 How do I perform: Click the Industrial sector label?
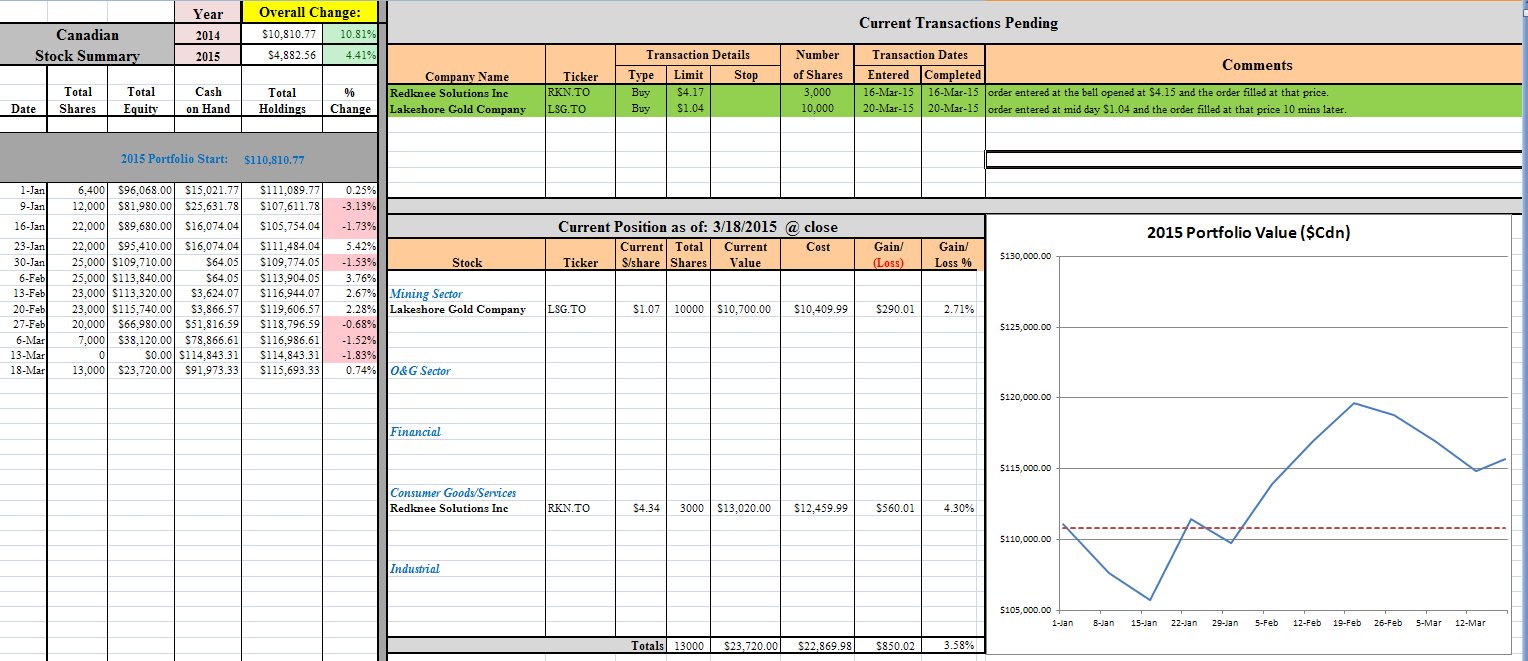coord(415,569)
